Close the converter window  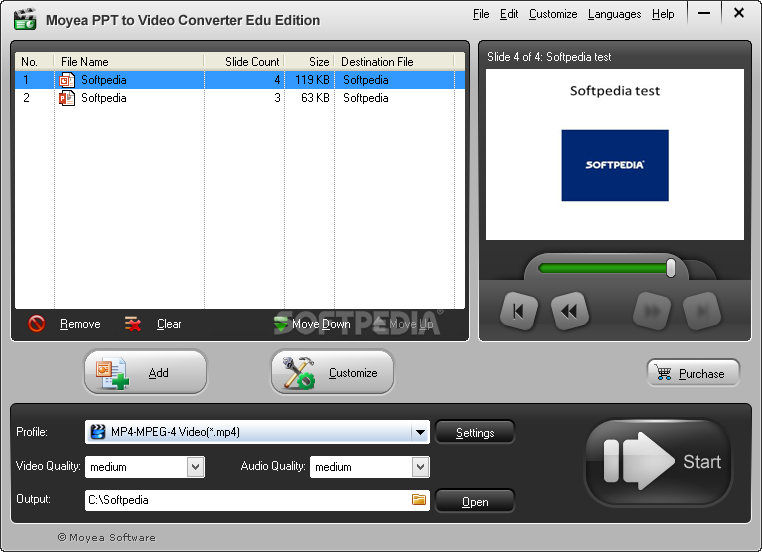click(739, 13)
